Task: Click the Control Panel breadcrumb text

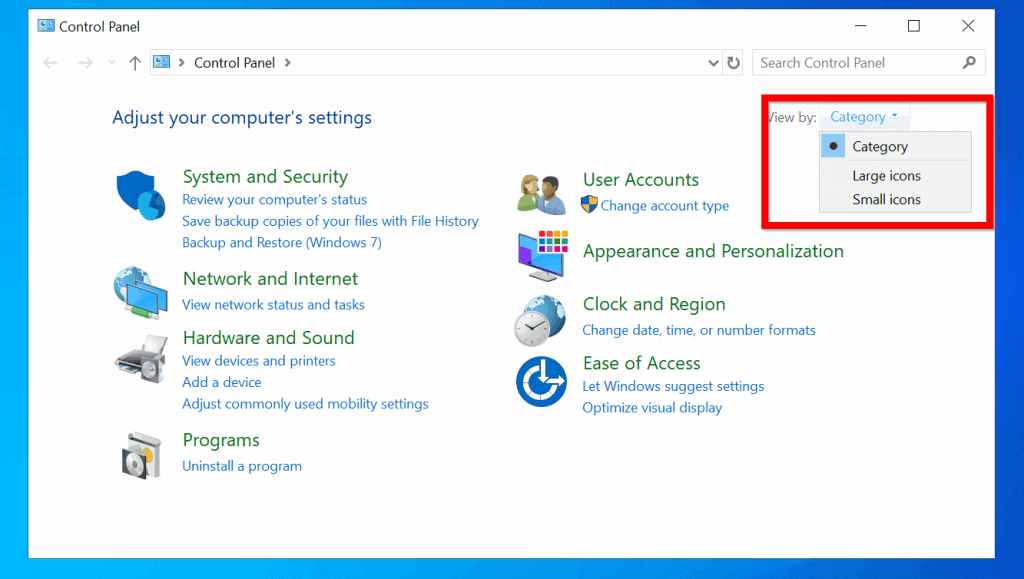Action: (x=234, y=63)
